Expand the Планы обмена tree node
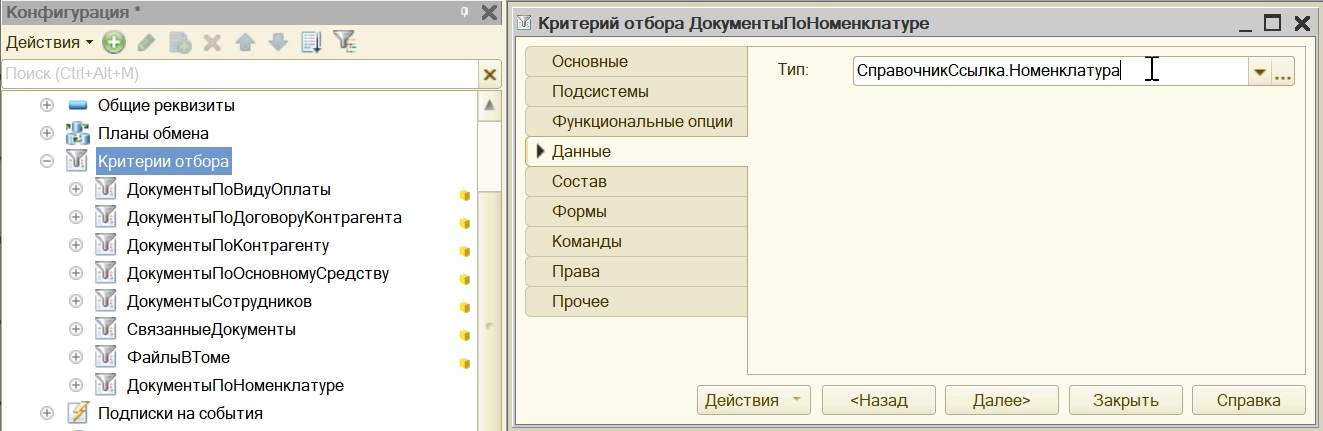 47,133
